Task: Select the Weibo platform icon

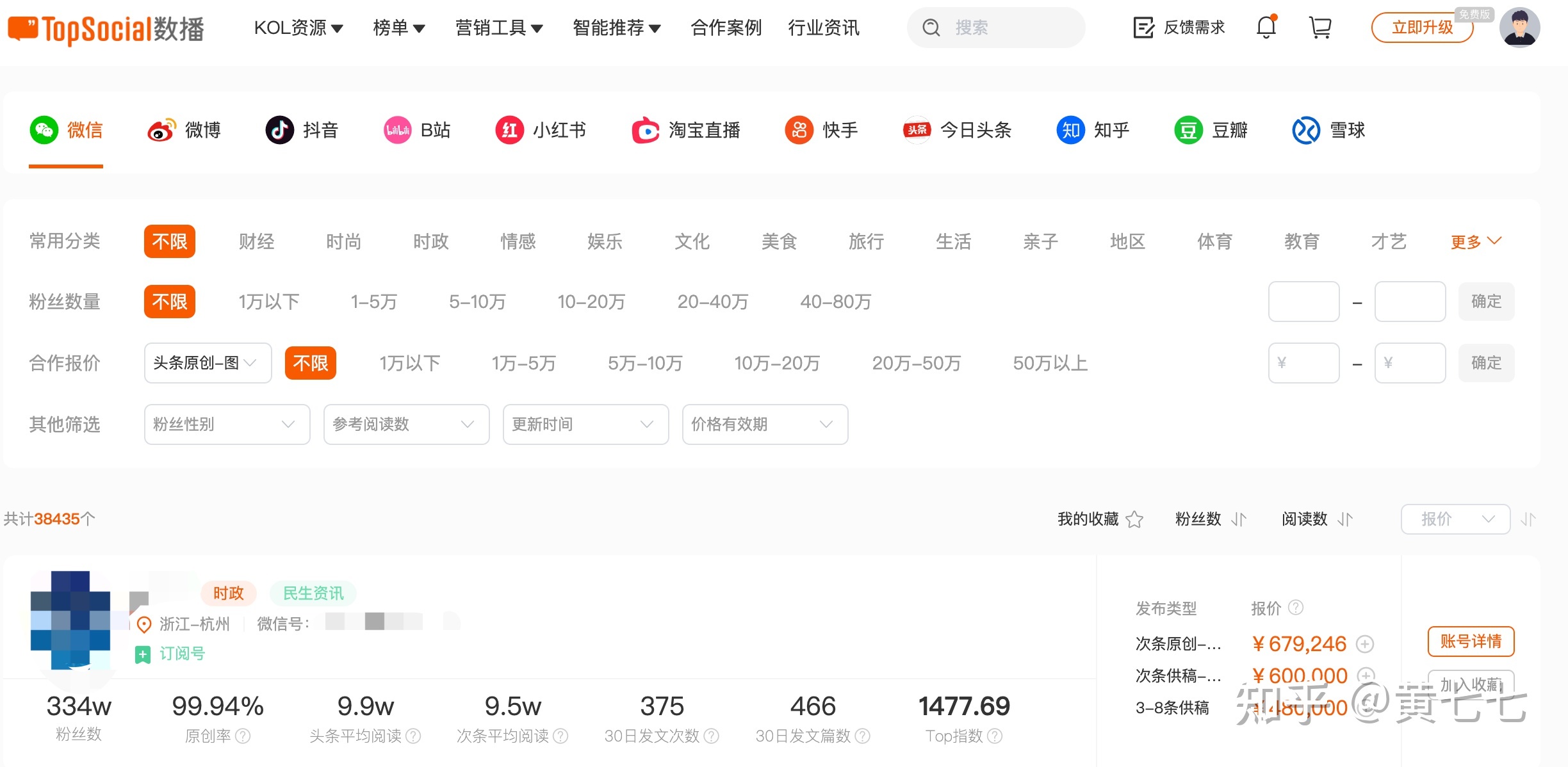Action: (161, 130)
